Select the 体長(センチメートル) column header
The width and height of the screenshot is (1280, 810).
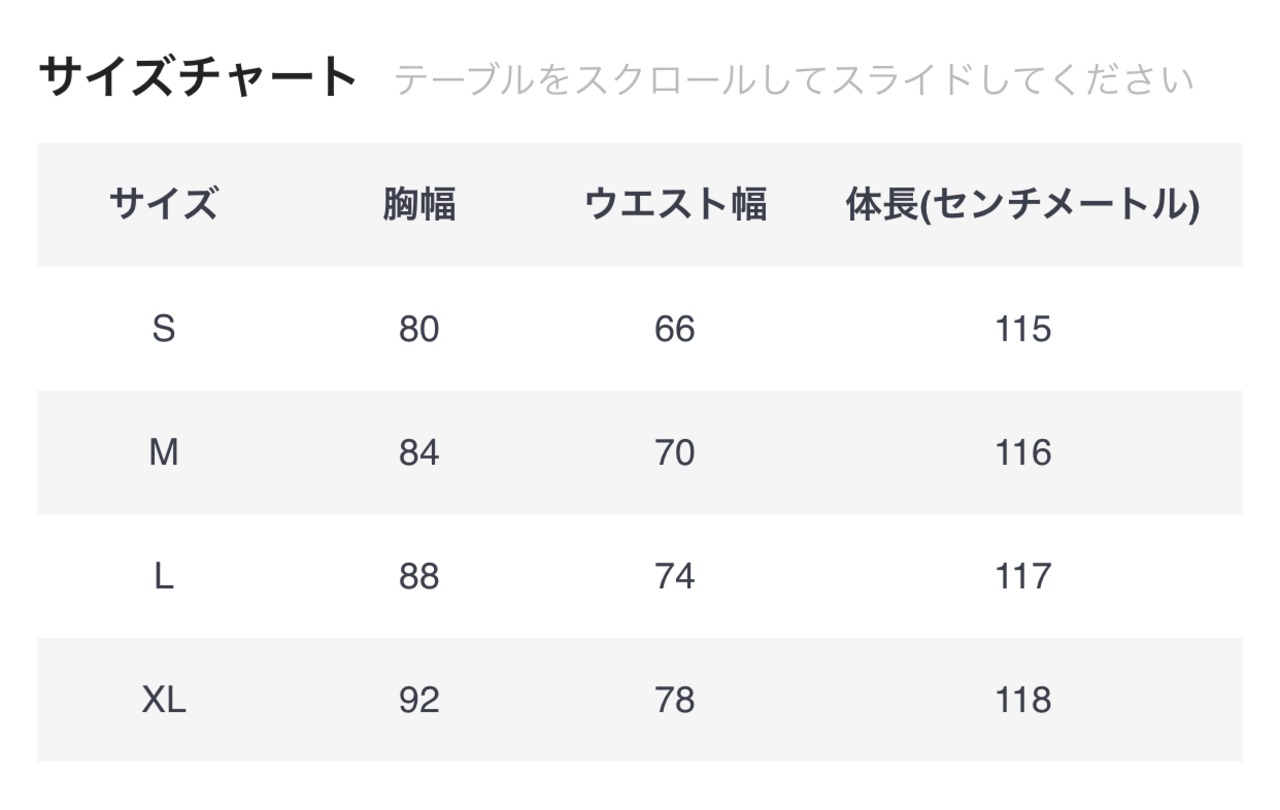click(1023, 205)
